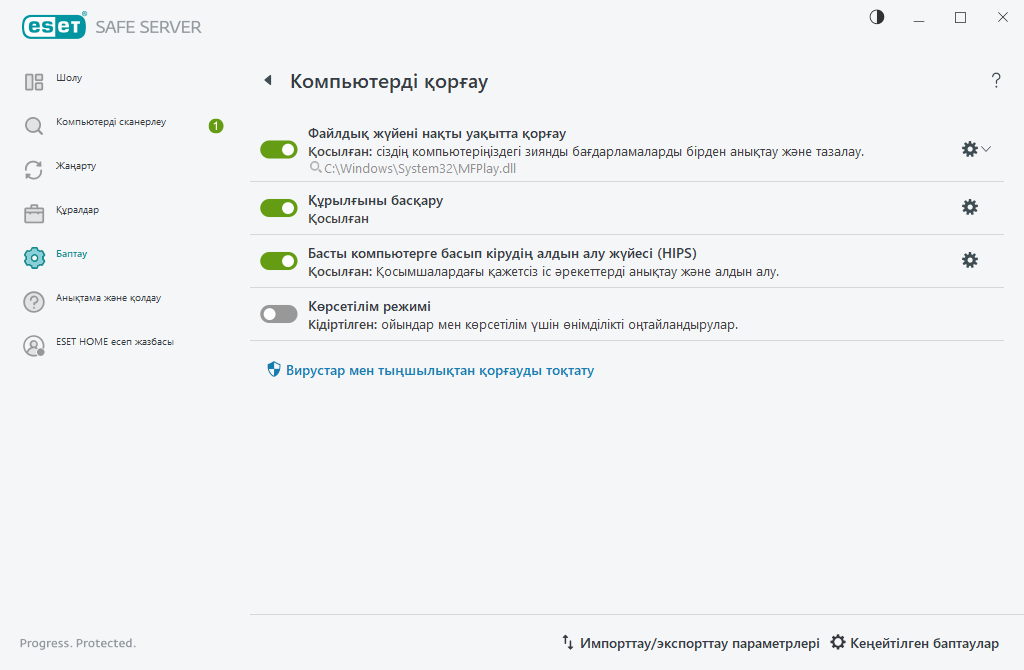Enable the Көрсетілім режимі toggle

pyautogui.click(x=278, y=313)
